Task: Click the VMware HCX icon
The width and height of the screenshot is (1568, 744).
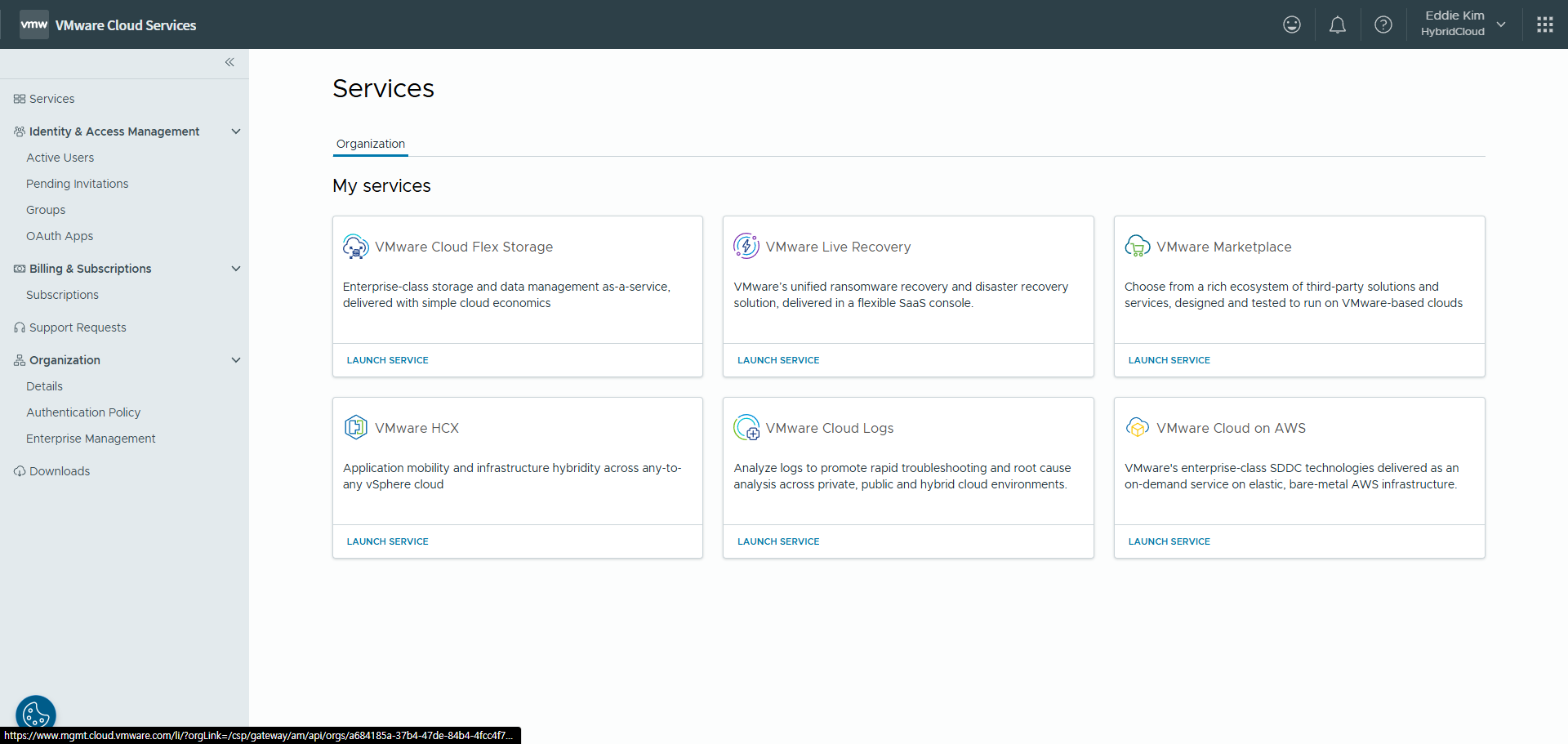Action: (x=356, y=427)
